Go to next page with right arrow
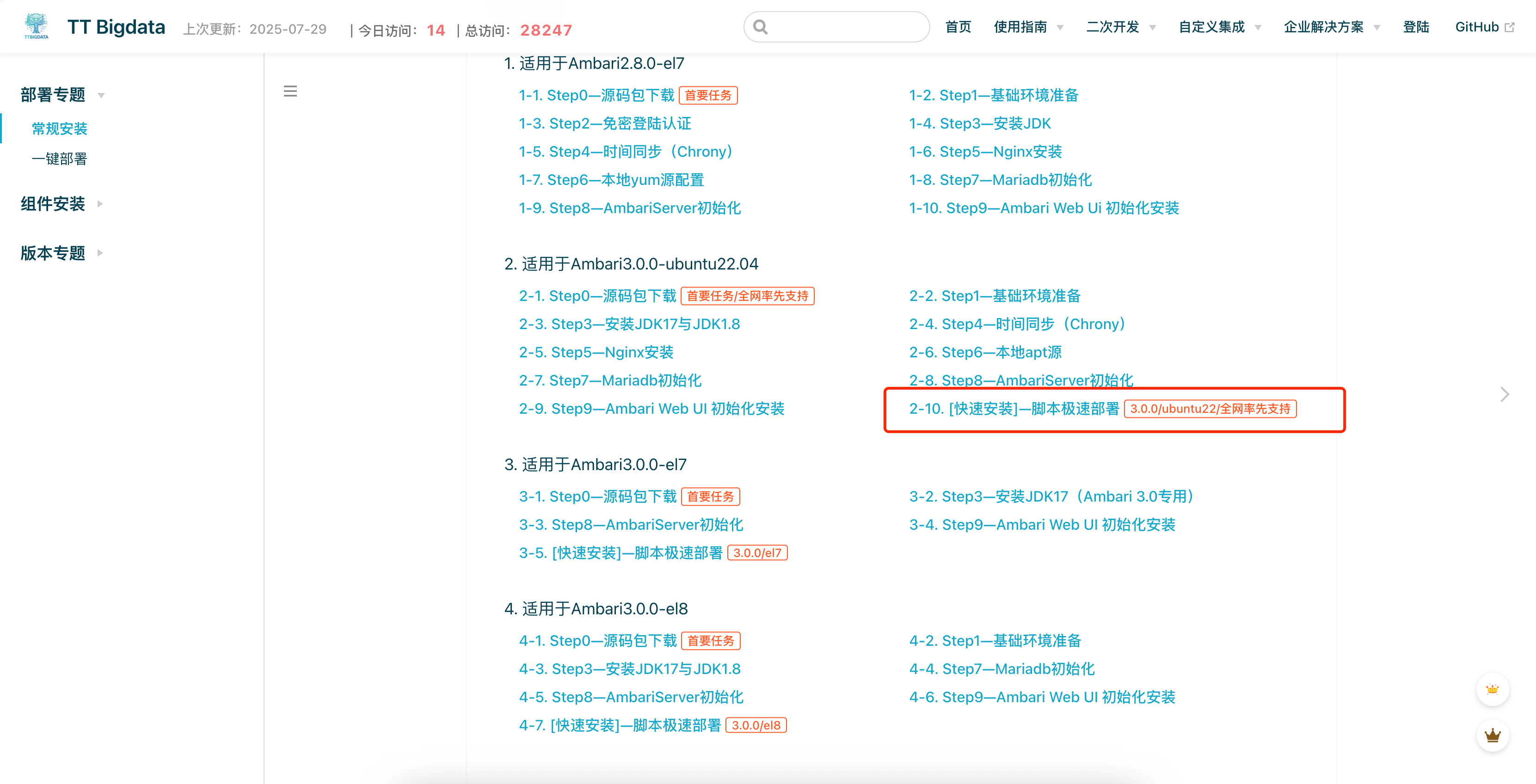The width and height of the screenshot is (1536, 784). click(x=1505, y=394)
